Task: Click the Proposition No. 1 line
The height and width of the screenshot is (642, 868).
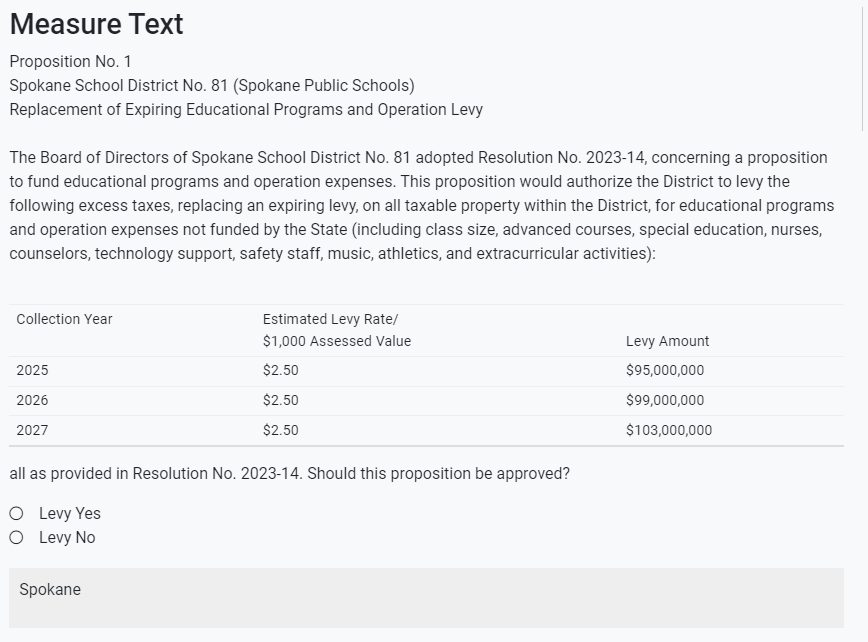Action: [x=71, y=61]
